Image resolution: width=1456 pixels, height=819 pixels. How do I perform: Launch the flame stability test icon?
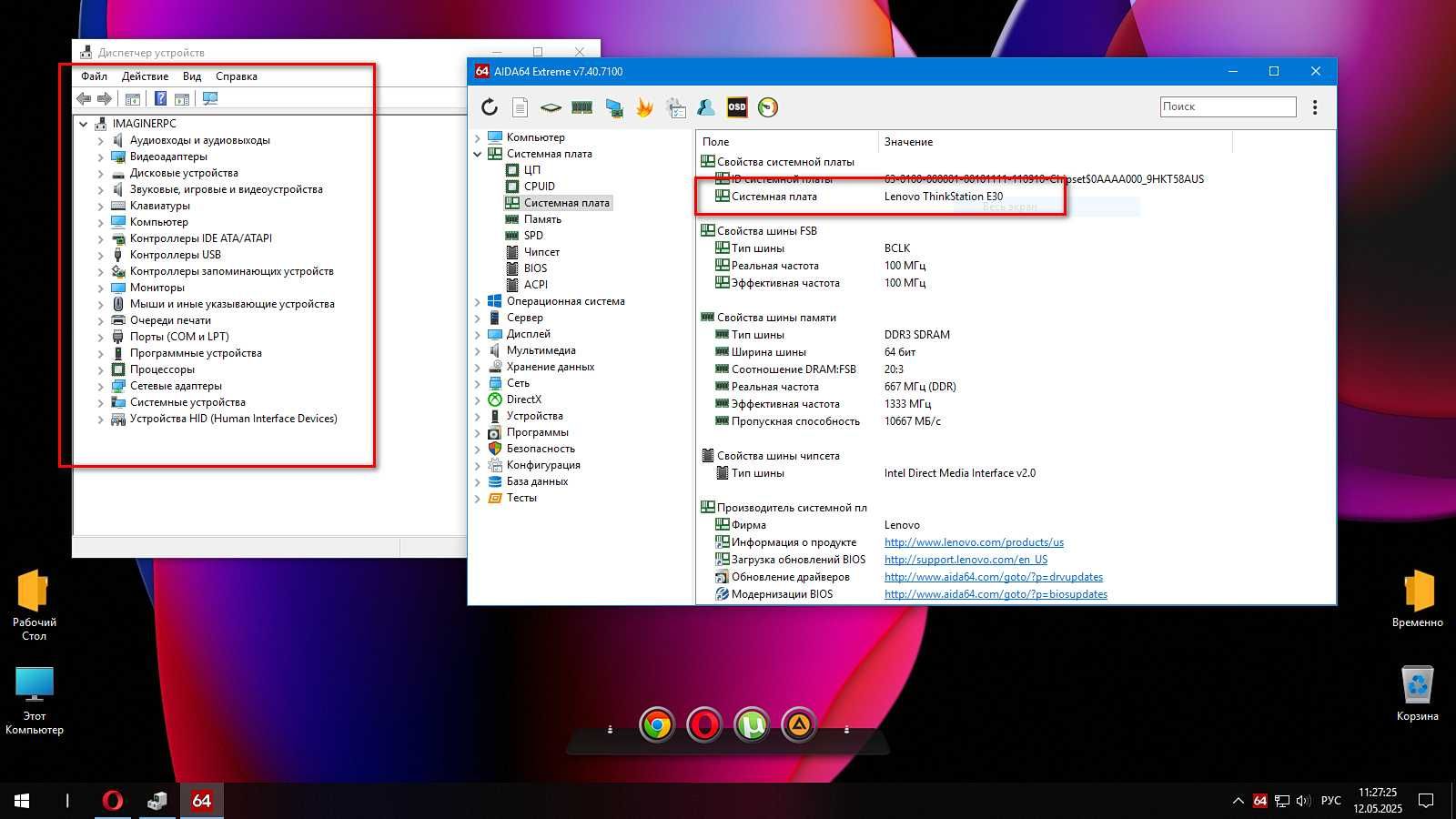[x=644, y=107]
